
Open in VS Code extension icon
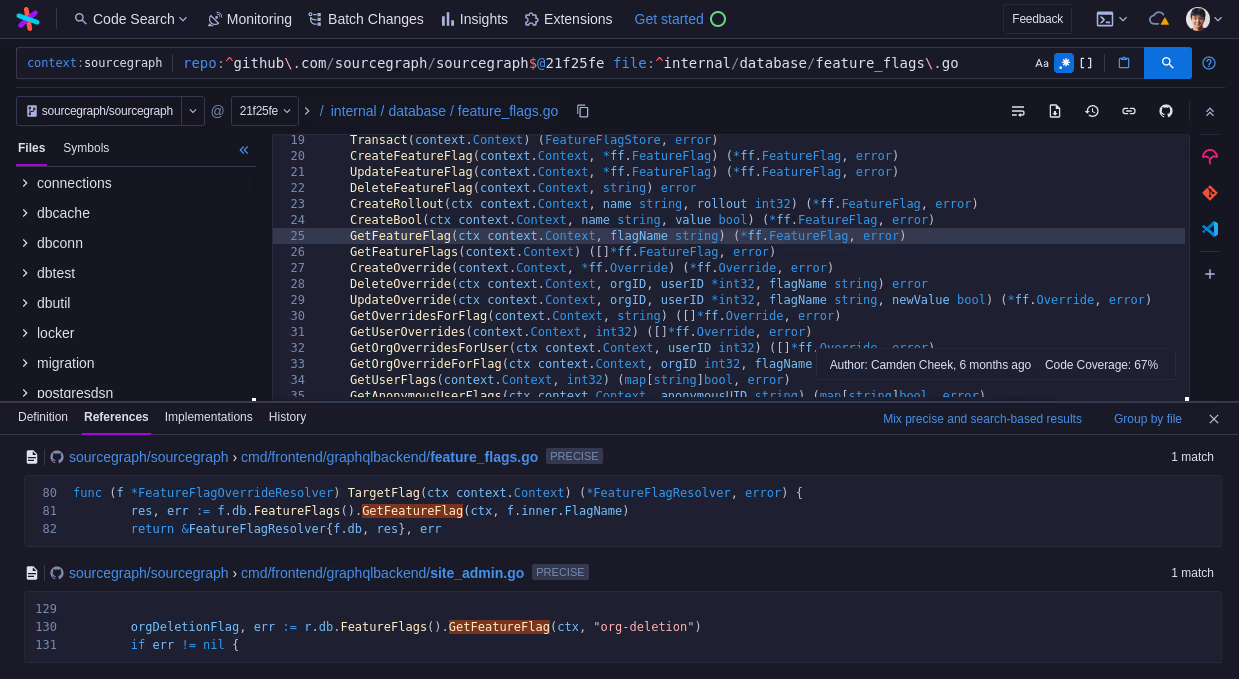pyautogui.click(x=1210, y=228)
